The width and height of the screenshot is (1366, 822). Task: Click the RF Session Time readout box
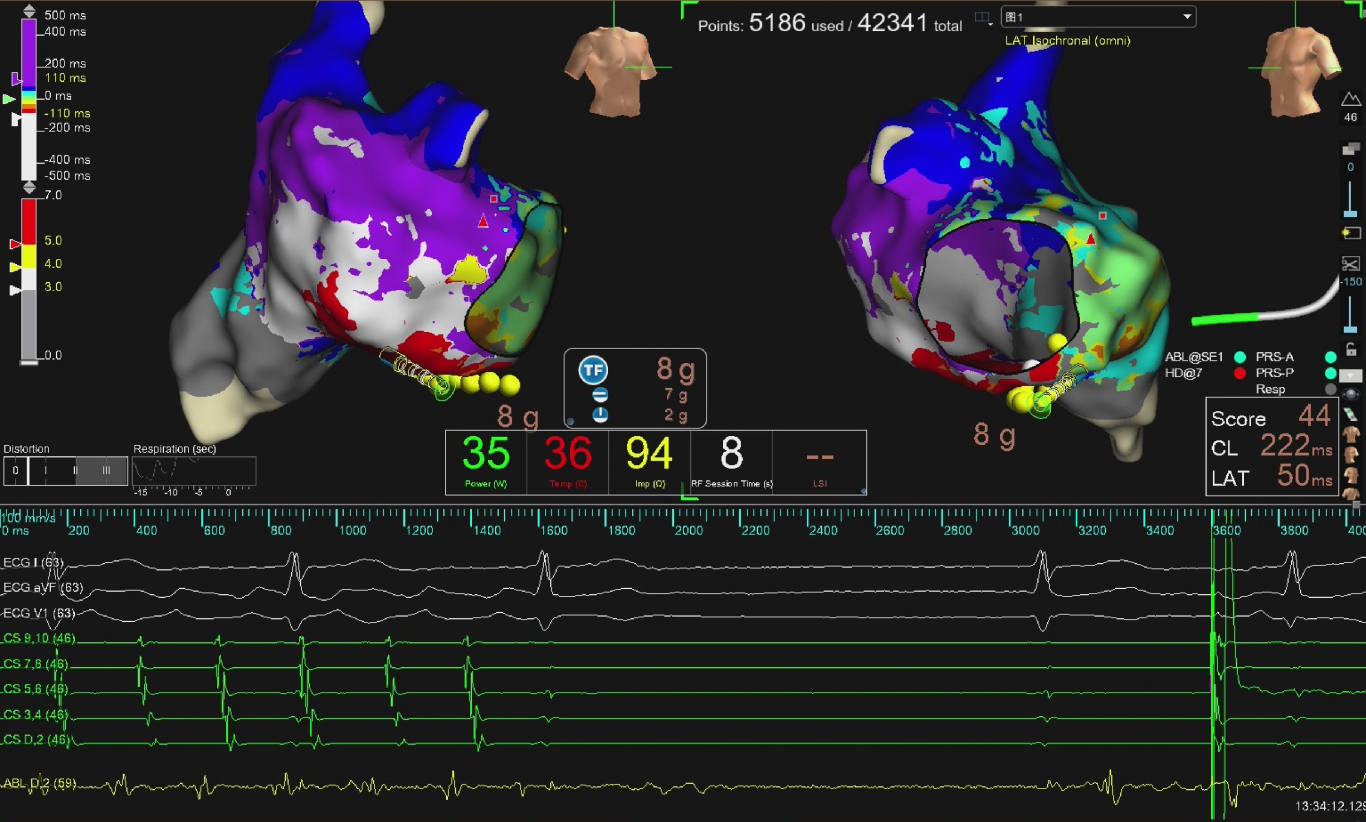pos(731,462)
